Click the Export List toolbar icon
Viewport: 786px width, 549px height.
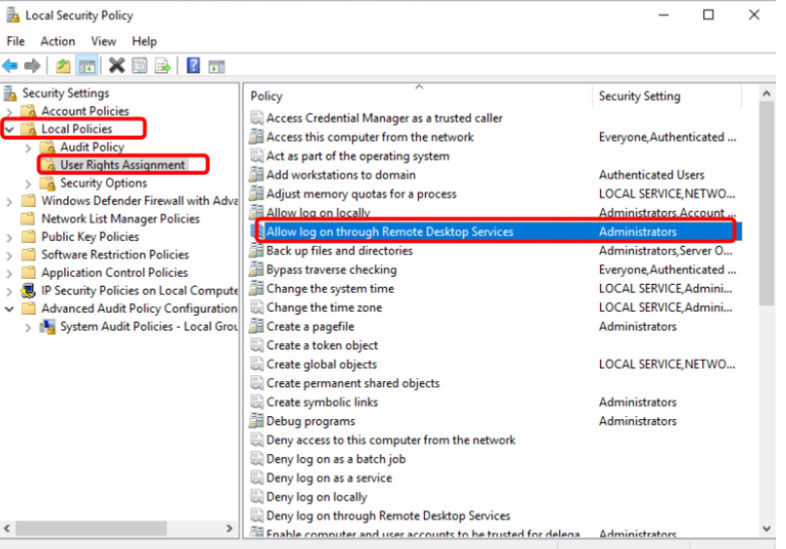tap(162, 66)
